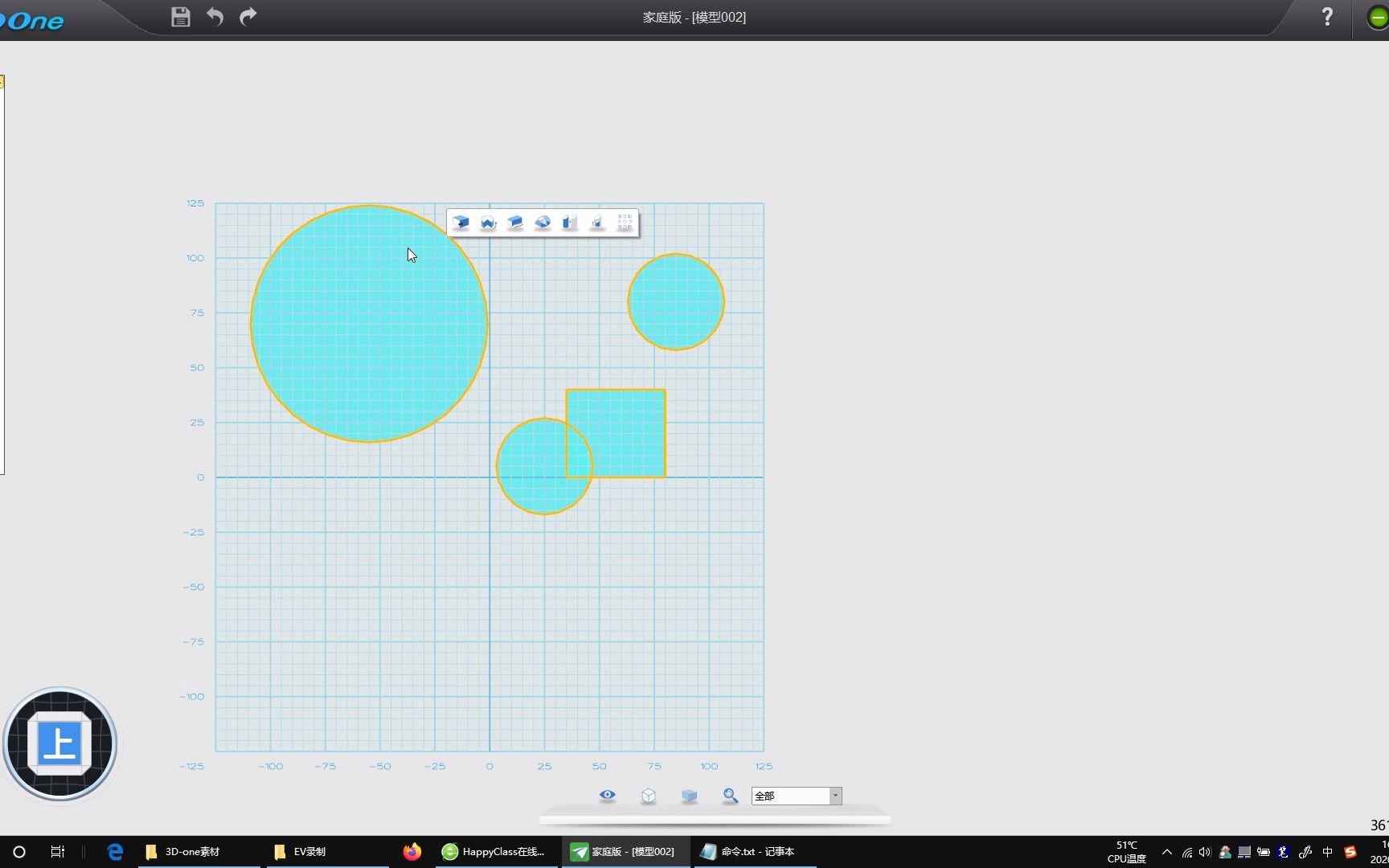Open Firefox from the taskbar
Viewport: 1389px width, 868px height.
[412, 852]
